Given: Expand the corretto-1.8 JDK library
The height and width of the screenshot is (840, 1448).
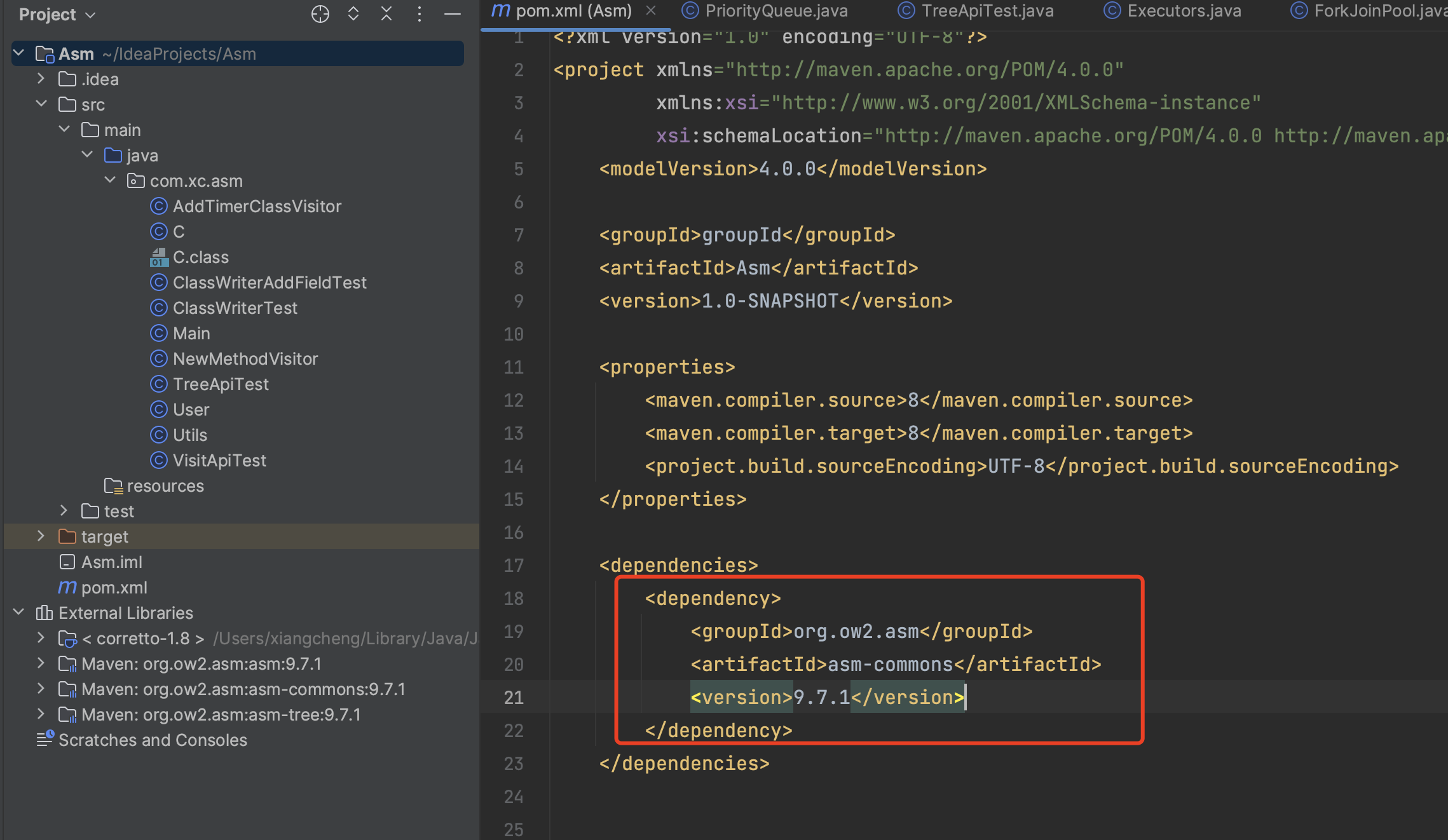Looking at the screenshot, I should 41,638.
